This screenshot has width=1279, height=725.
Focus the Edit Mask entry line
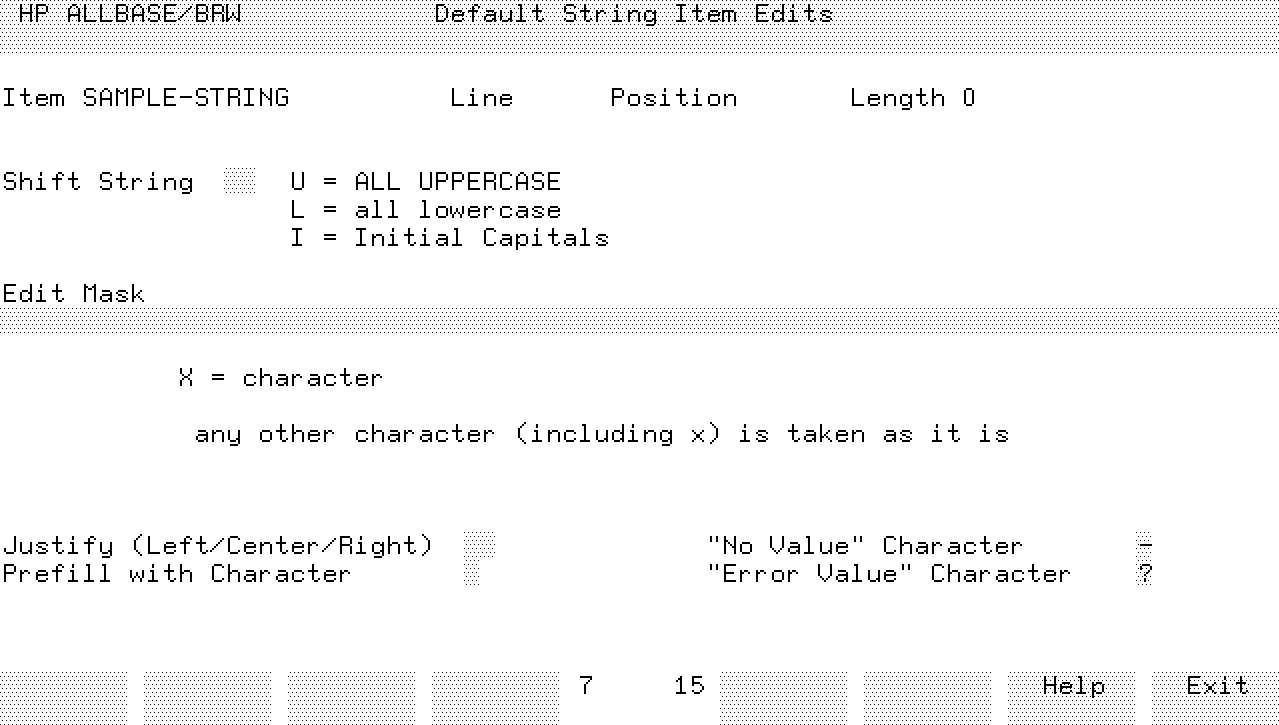click(x=639, y=321)
